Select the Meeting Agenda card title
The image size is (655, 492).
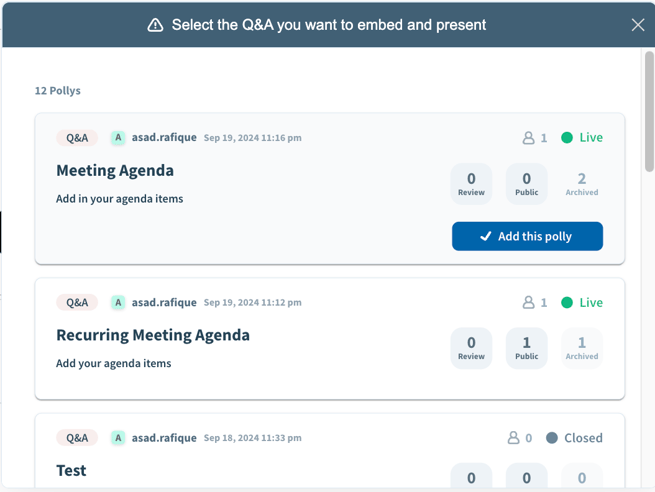pos(115,170)
